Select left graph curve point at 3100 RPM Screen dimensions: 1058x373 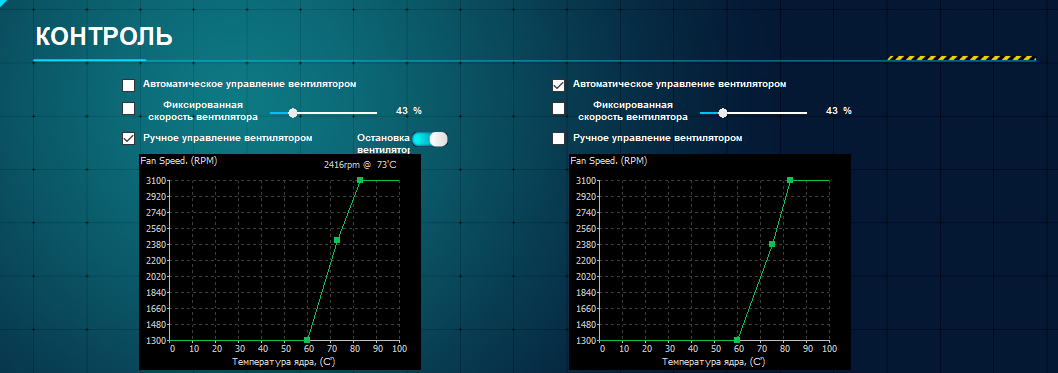pos(360,180)
